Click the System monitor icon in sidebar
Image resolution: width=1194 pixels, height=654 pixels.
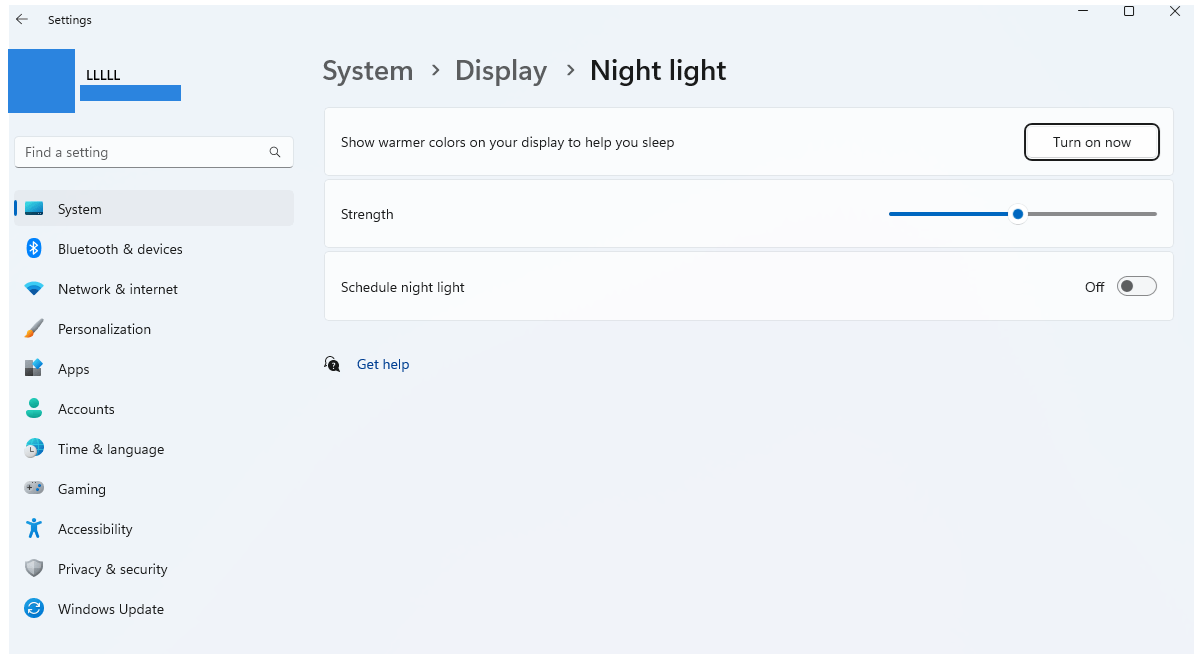34,209
